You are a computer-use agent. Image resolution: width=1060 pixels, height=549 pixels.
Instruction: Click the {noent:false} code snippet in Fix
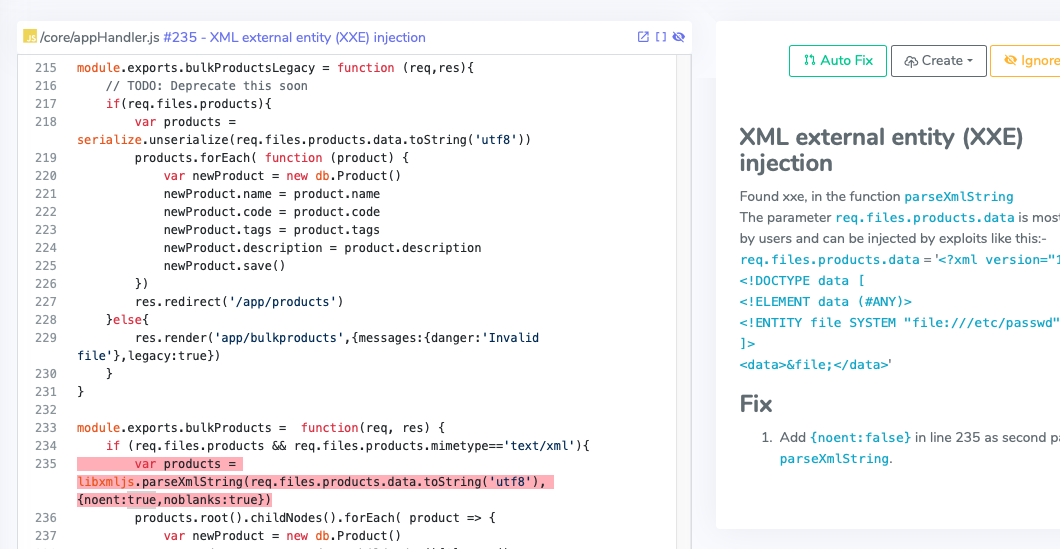click(x=861, y=437)
